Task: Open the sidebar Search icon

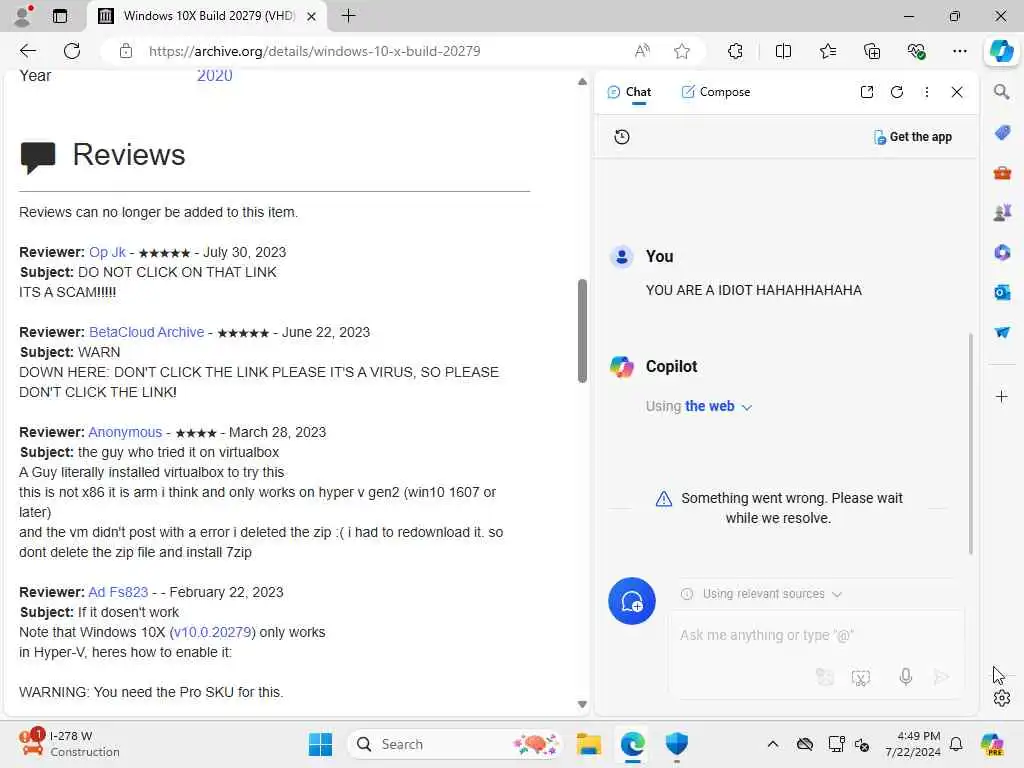Action: (1002, 92)
